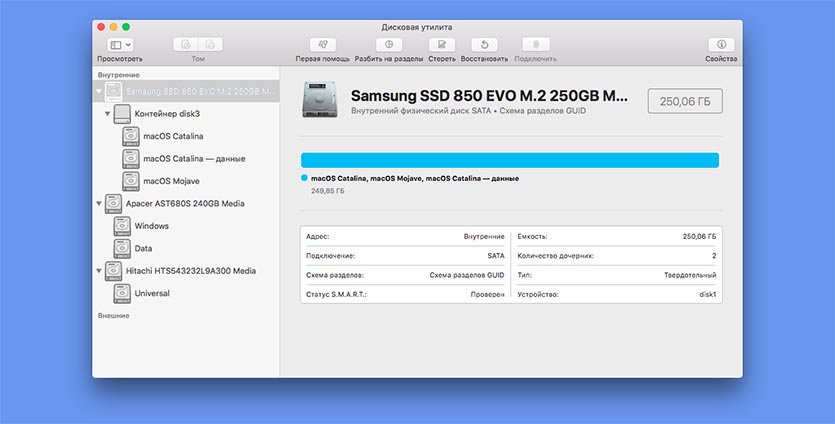835x424 pixels.
Task: Select the Universal volume row
Action: (x=185, y=293)
